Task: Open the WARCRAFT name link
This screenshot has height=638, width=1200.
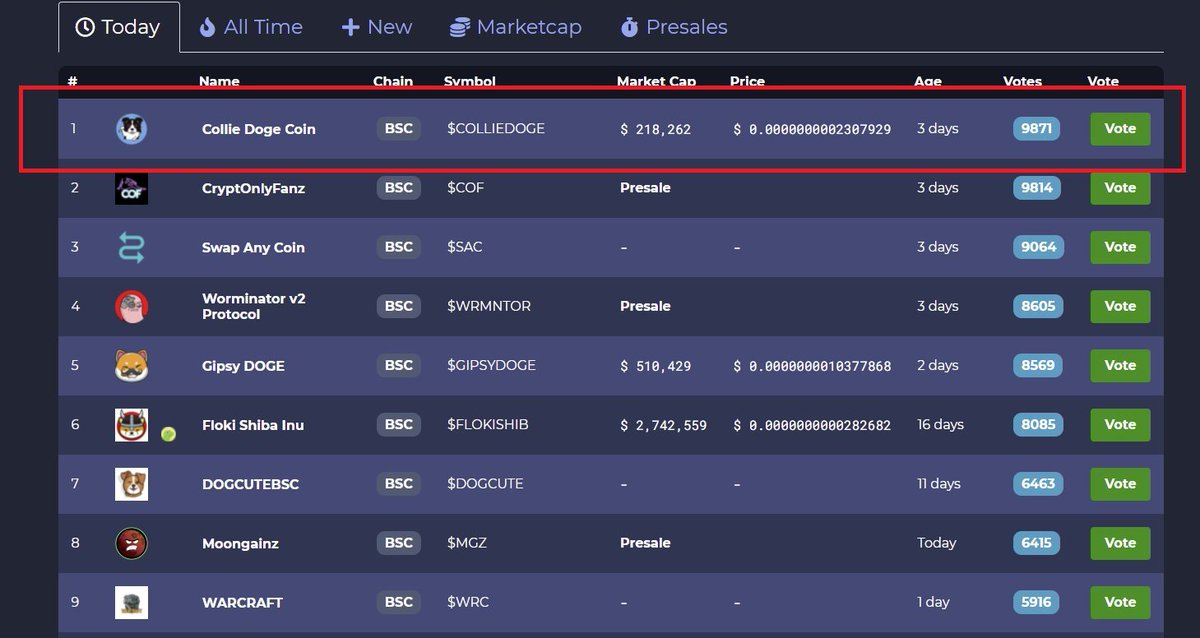Action: [242, 603]
